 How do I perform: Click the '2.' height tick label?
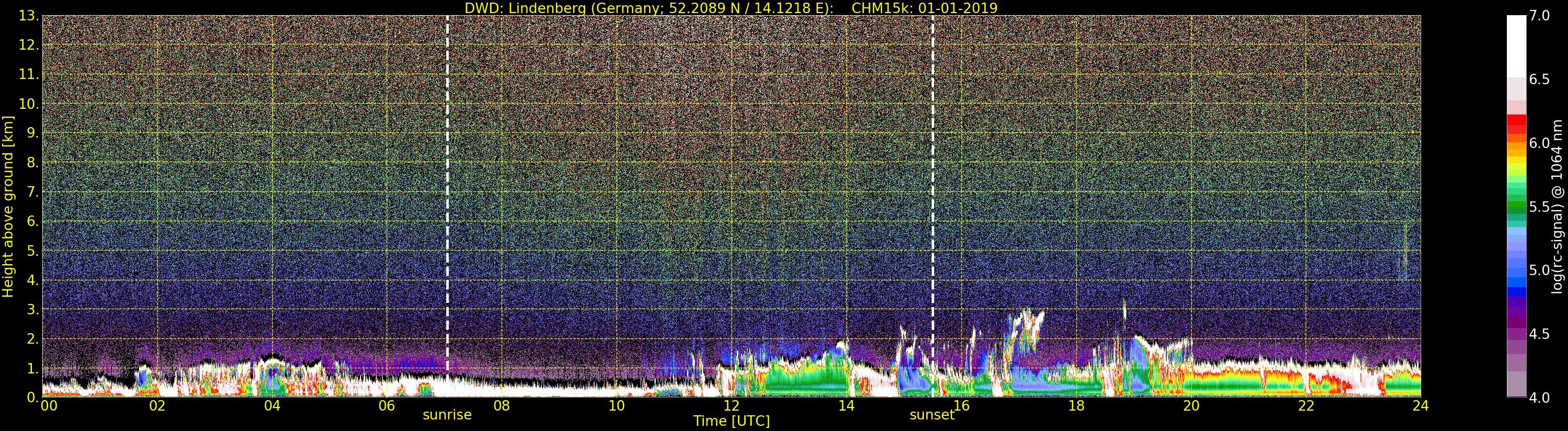pos(33,338)
